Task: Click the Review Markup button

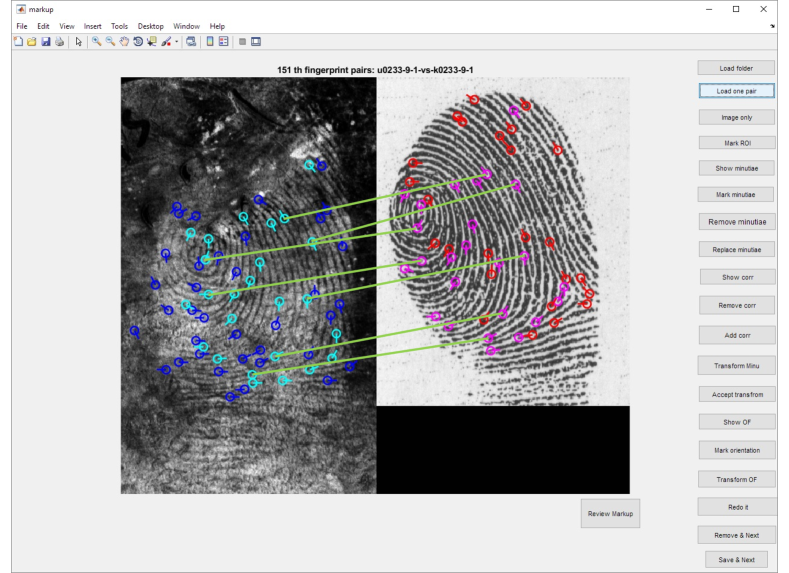Action: click(611, 513)
